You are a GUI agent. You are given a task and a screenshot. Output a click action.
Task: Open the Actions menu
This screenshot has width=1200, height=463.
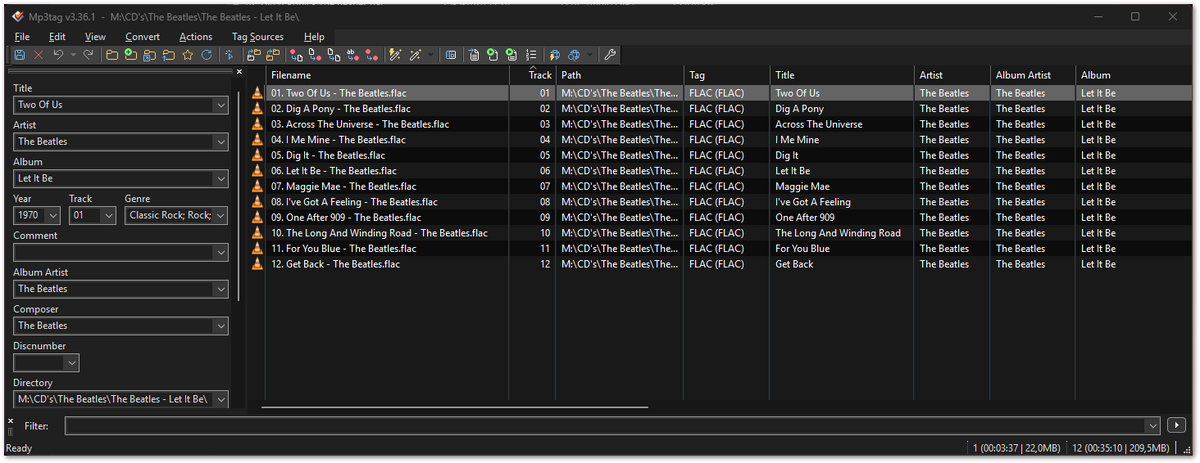pyautogui.click(x=196, y=37)
